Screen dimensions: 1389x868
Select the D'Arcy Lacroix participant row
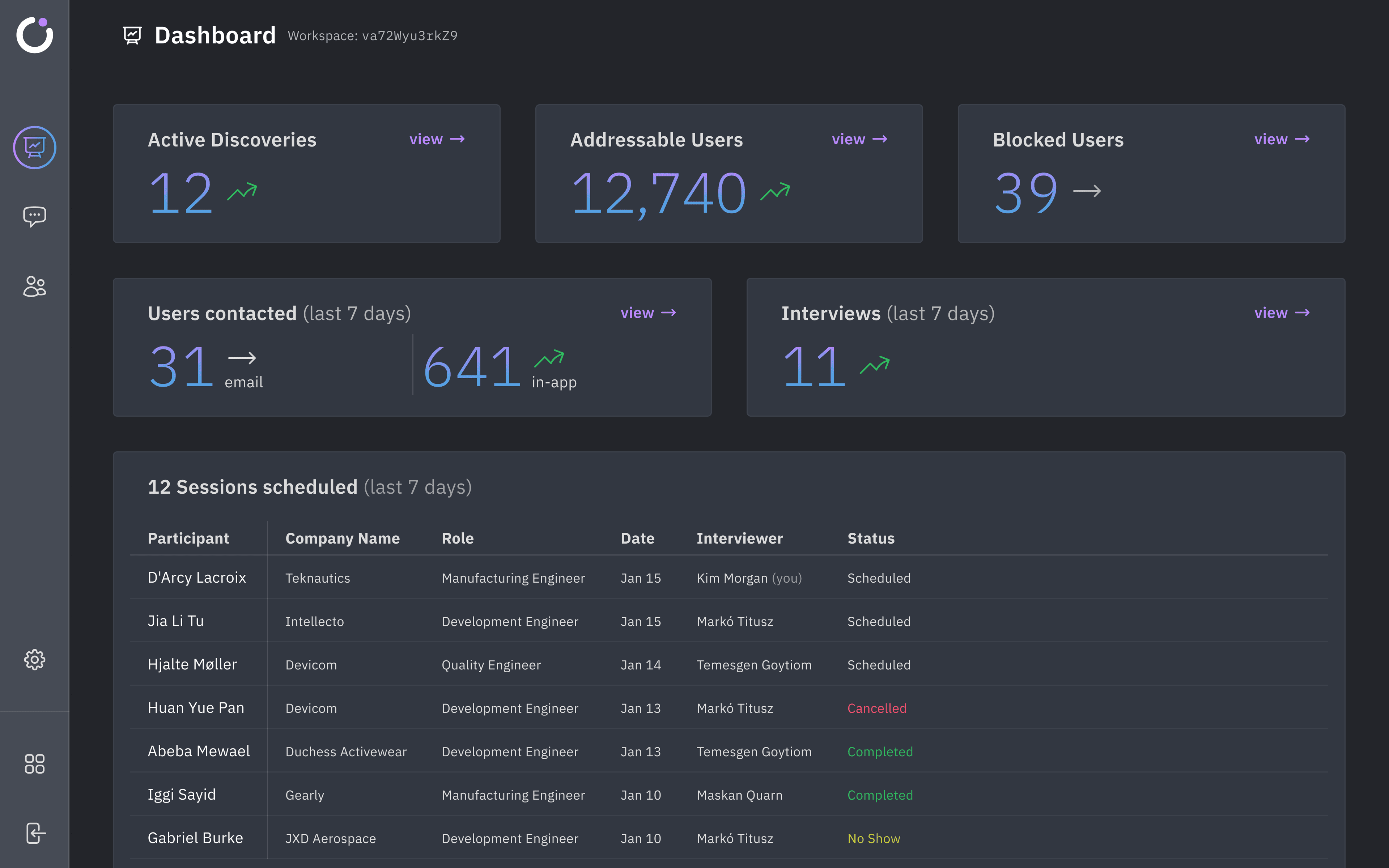pyautogui.click(x=197, y=578)
